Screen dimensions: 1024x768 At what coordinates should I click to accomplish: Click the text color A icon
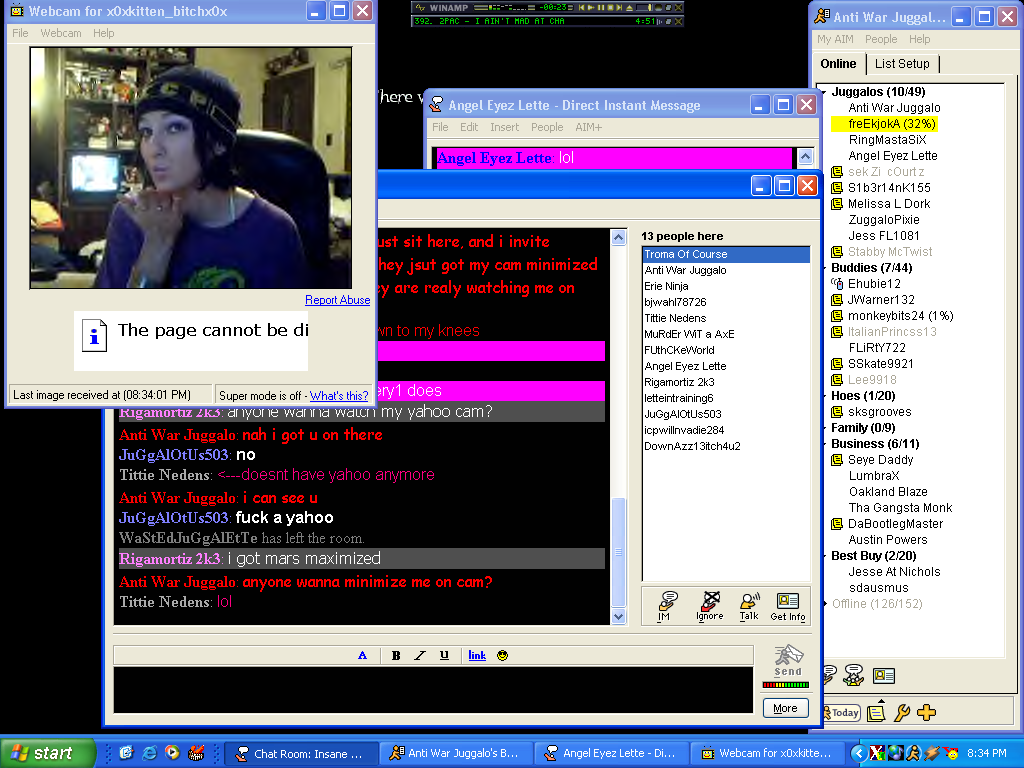(x=362, y=655)
